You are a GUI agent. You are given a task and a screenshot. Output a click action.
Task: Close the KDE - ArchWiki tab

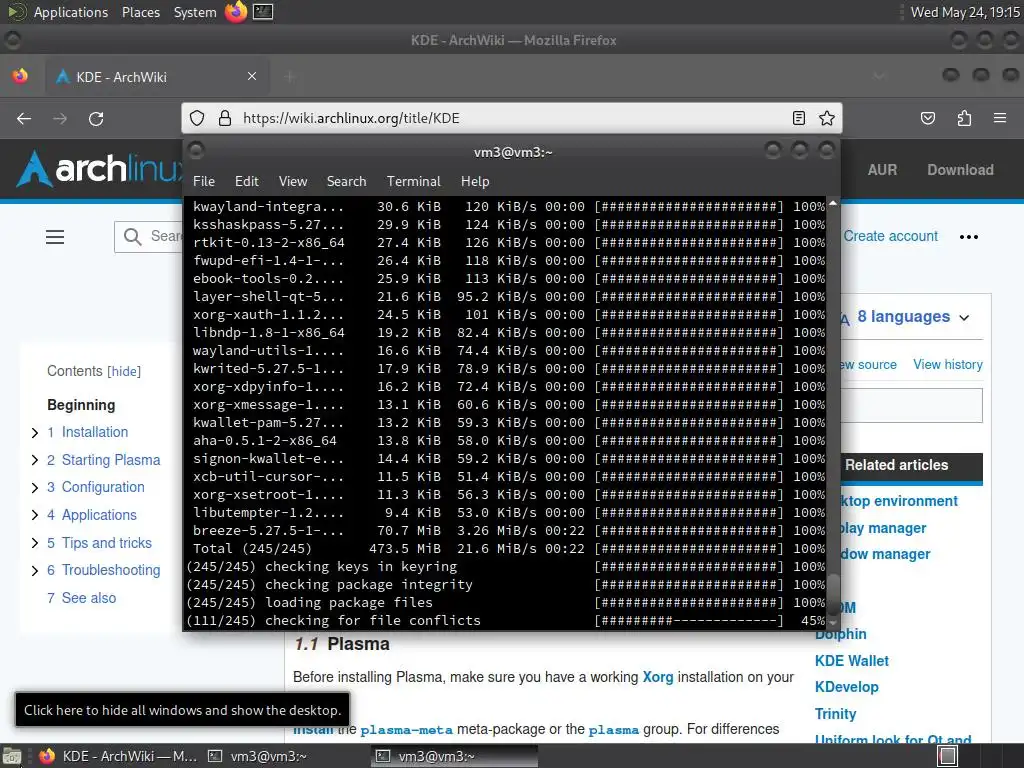(252, 76)
